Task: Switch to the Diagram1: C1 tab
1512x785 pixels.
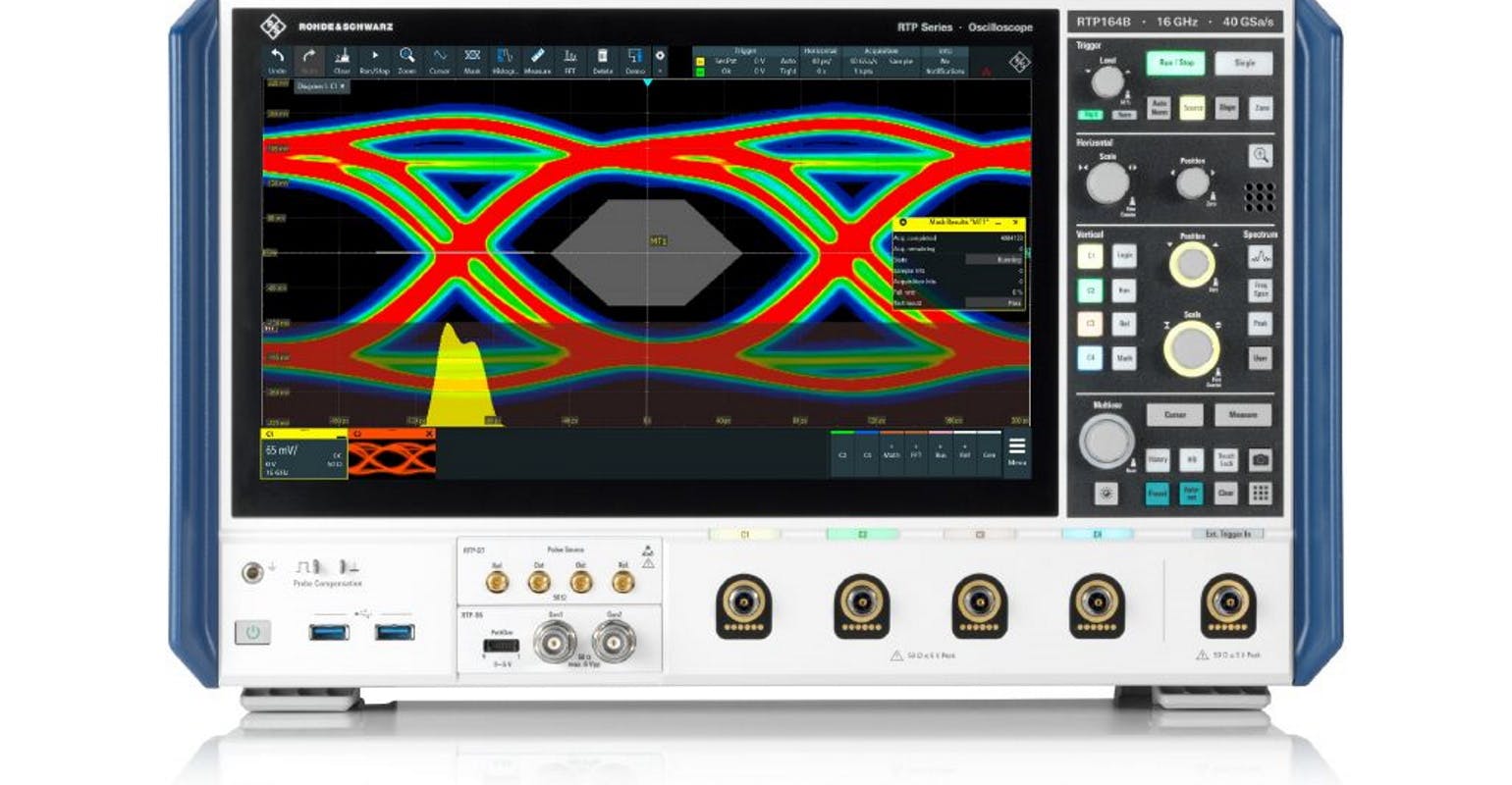Action: click(x=316, y=87)
